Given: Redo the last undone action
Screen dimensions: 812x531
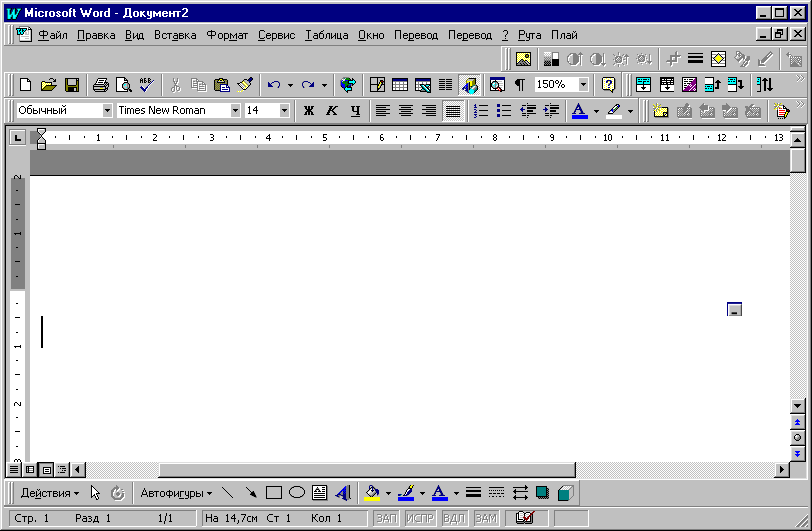Looking at the screenshot, I should [x=308, y=84].
